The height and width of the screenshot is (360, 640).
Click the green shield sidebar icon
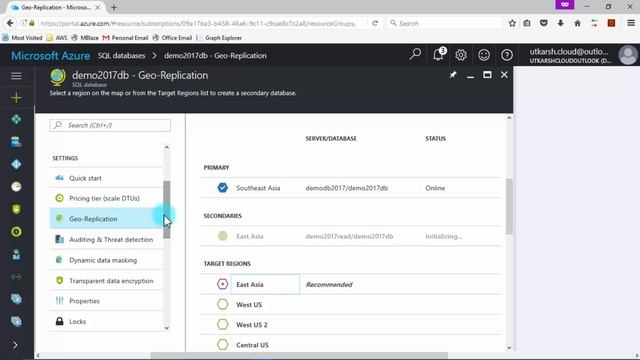coord(16,209)
